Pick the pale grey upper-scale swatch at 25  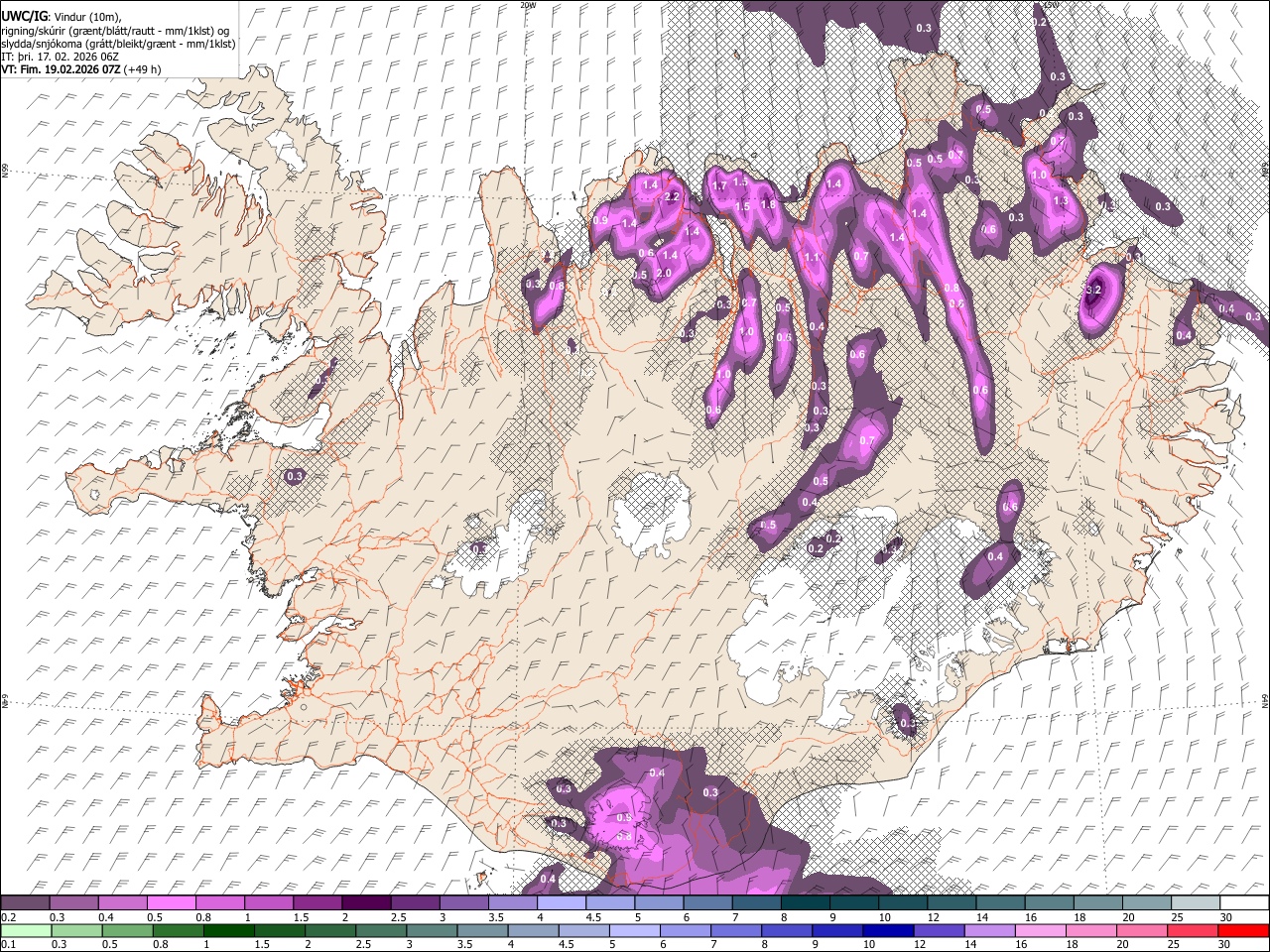pos(1197,903)
